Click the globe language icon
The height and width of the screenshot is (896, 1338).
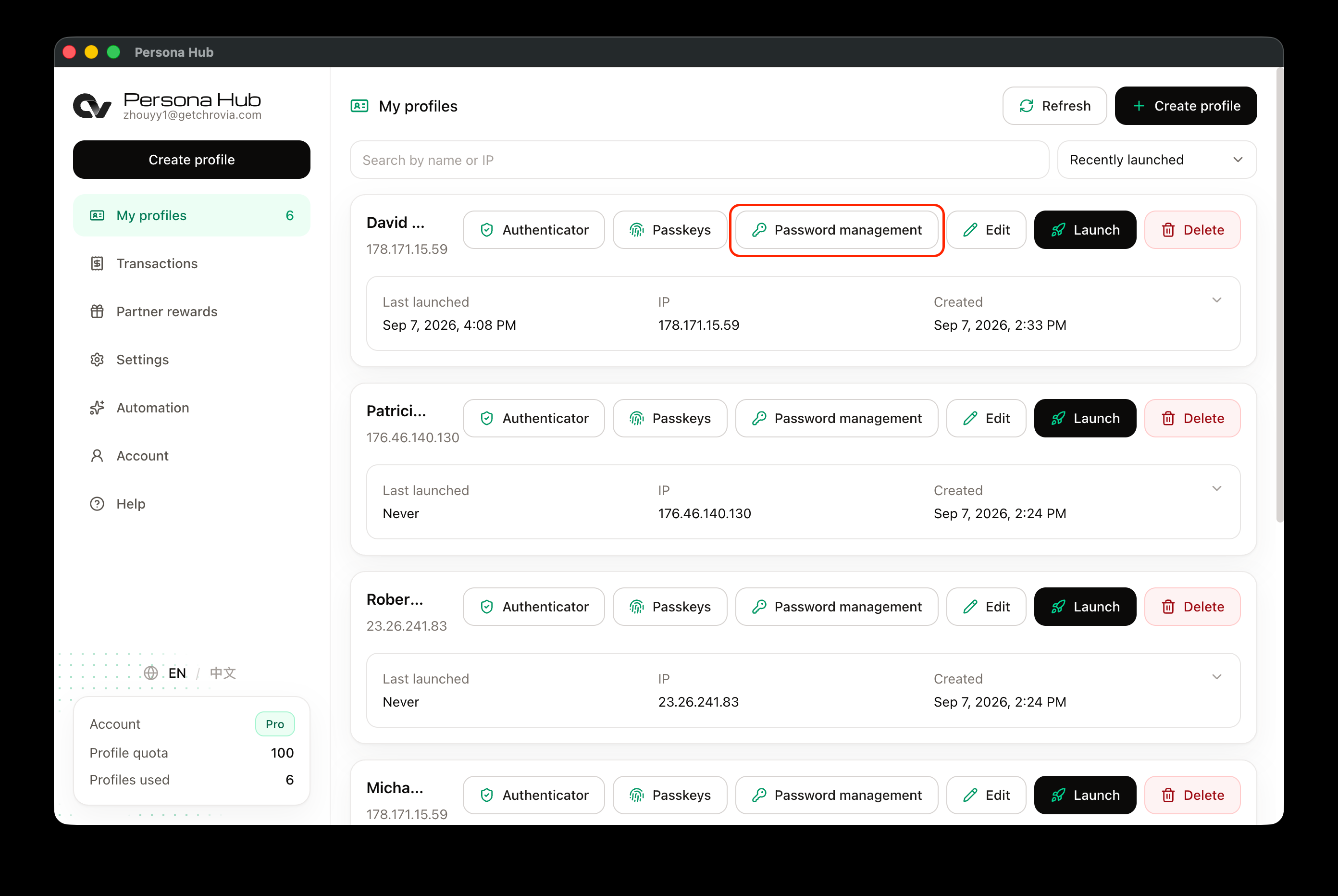pyautogui.click(x=151, y=672)
